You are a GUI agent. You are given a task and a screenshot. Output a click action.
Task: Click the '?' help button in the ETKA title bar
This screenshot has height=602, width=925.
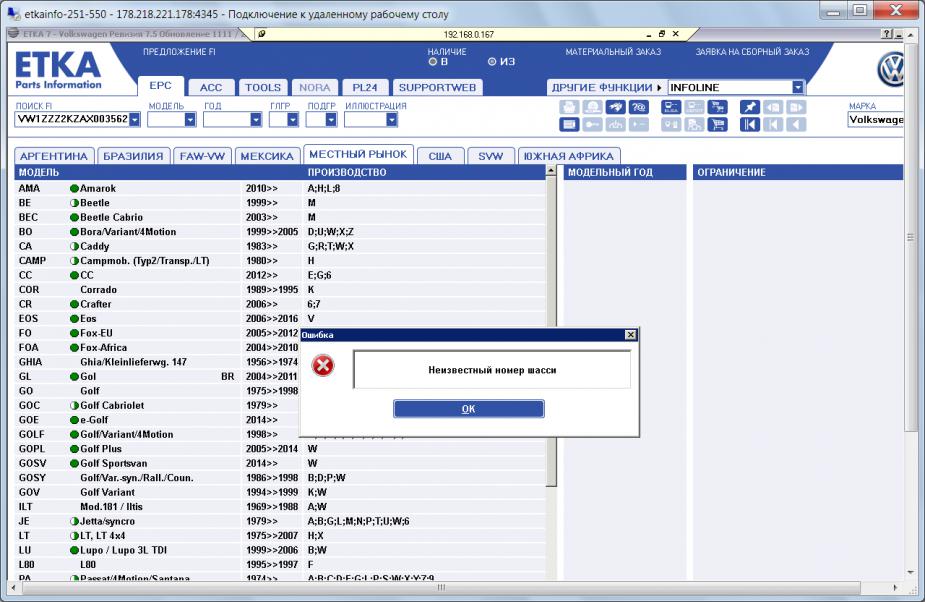[x=887, y=34]
